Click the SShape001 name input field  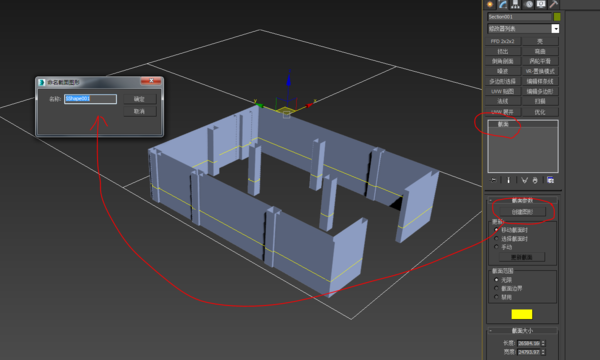point(90,99)
